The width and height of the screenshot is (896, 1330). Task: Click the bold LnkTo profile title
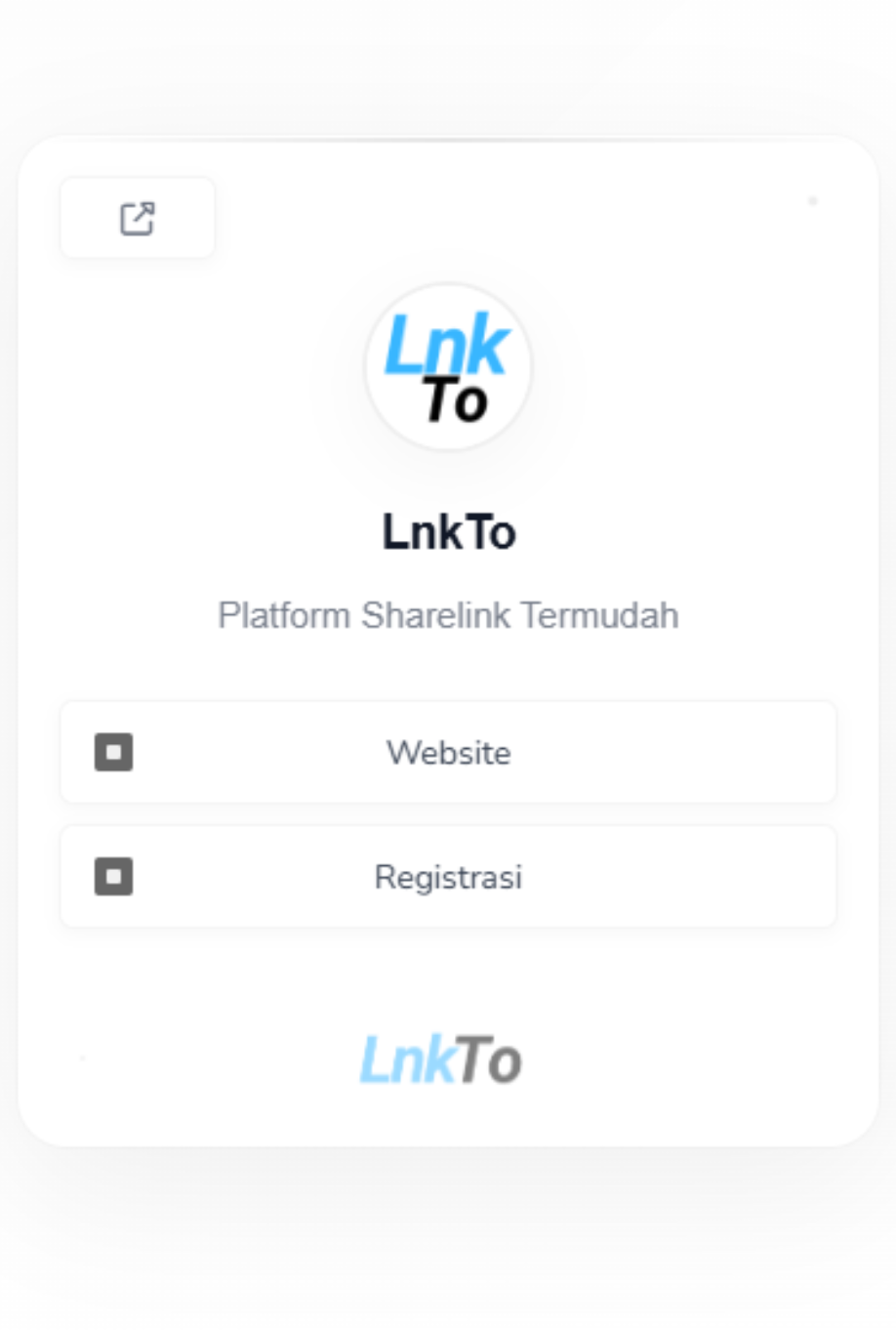[x=448, y=532]
